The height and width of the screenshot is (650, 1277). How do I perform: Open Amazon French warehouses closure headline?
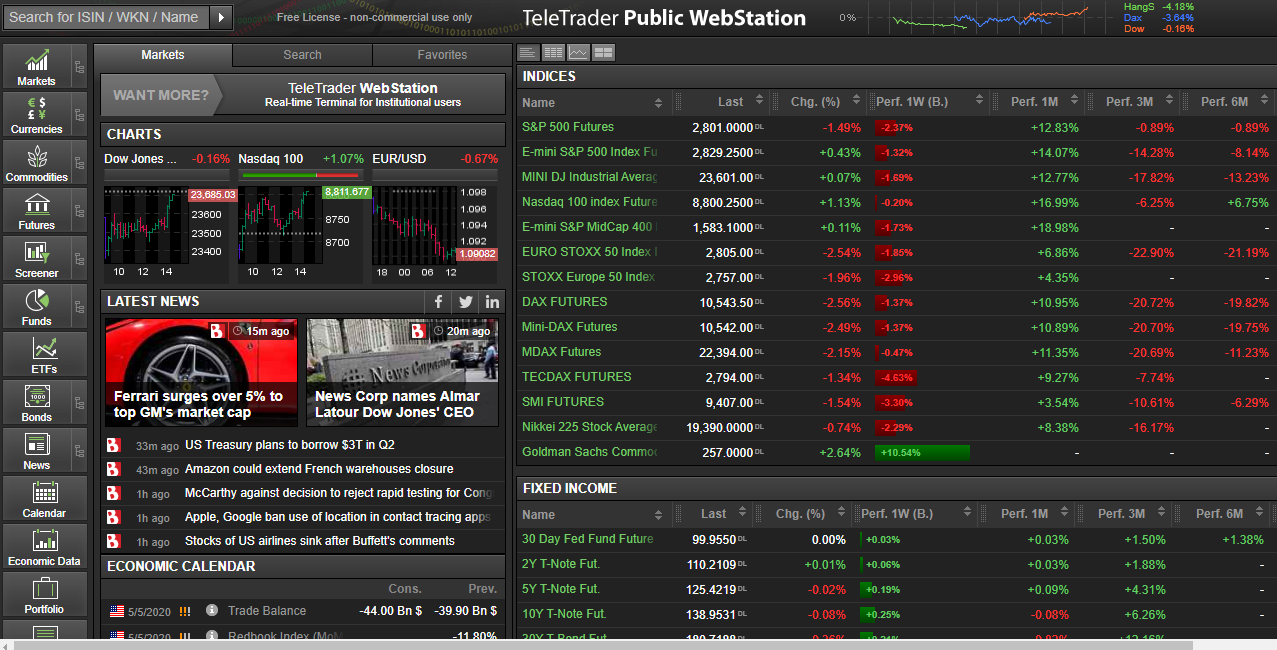point(319,469)
